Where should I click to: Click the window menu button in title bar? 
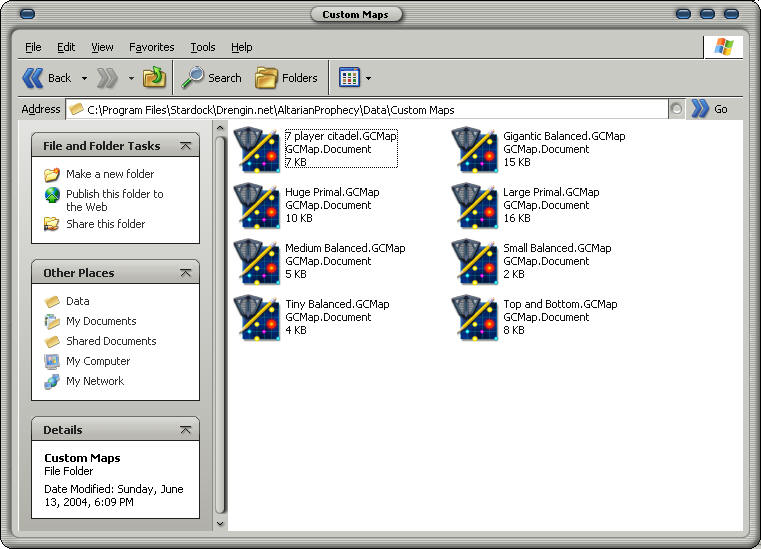click(x=27, y=14)
